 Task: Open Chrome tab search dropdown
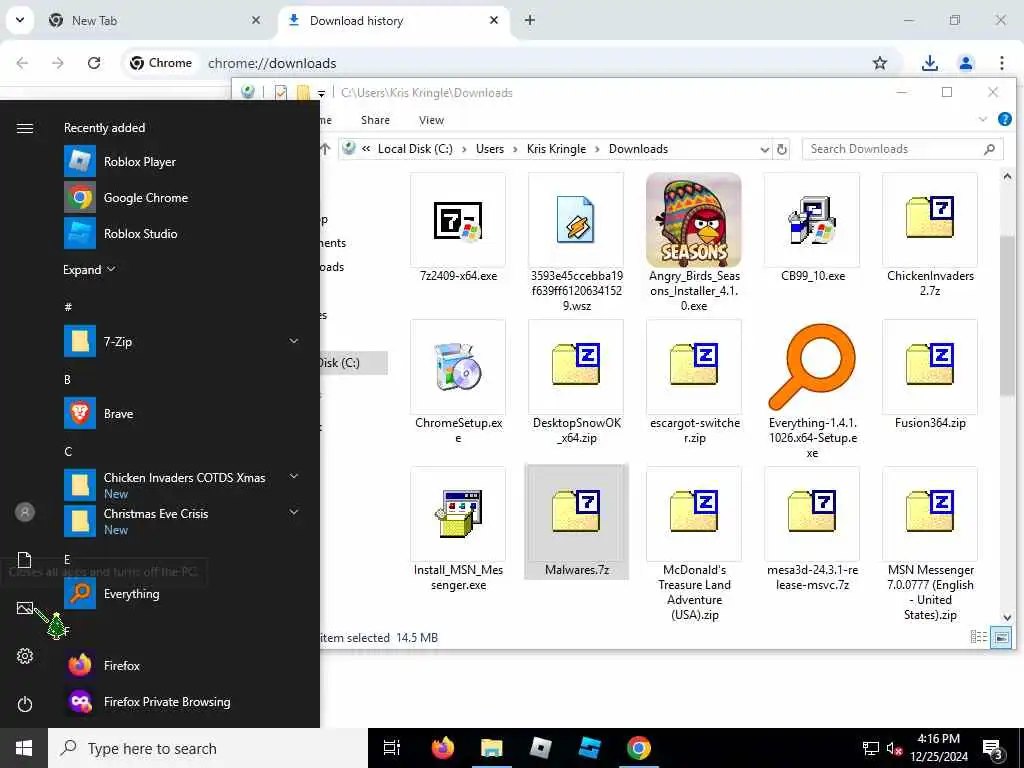tap(20, 20)
